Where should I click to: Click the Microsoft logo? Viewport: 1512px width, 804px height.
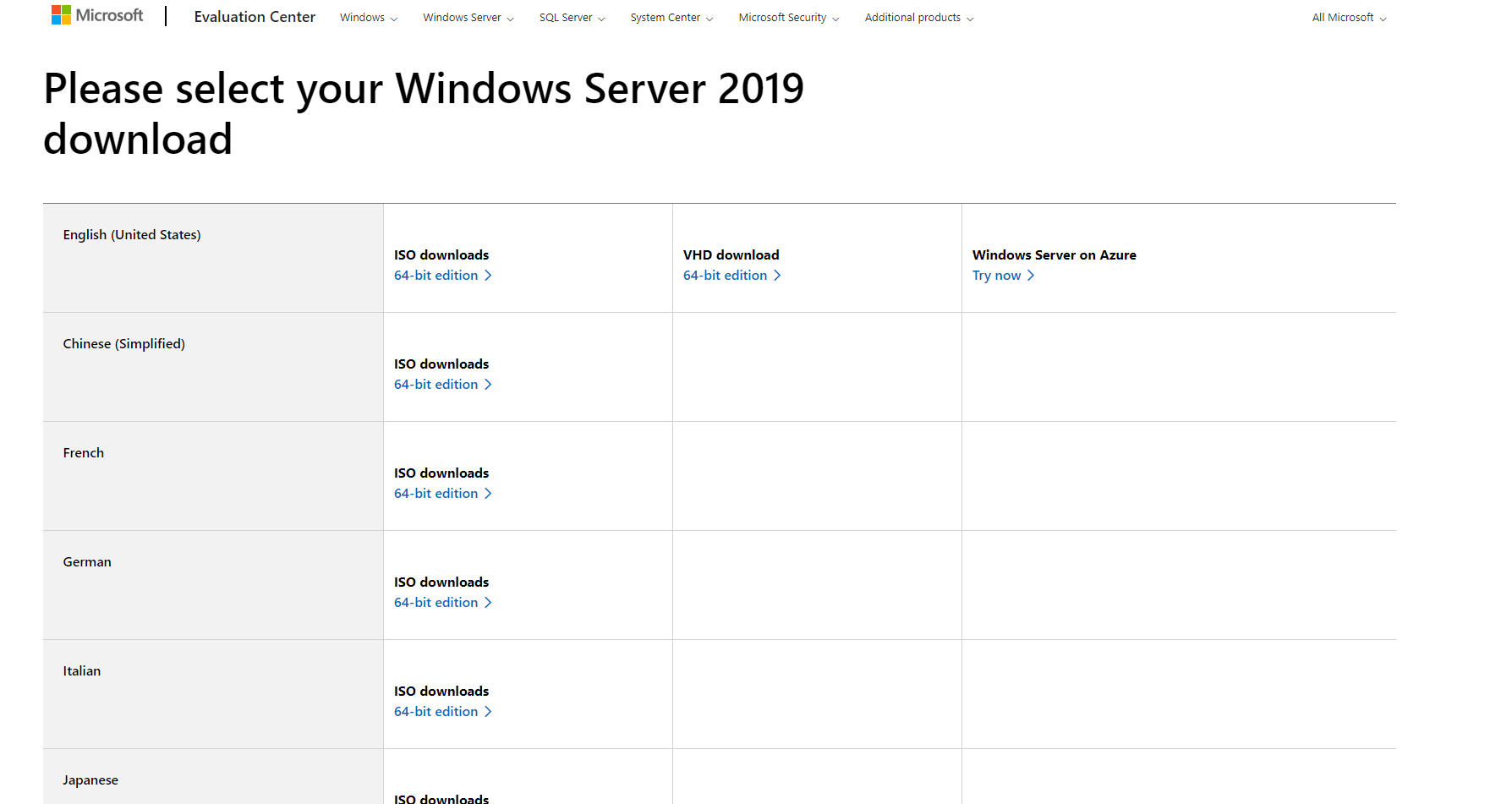pyautogui.click(x=96, y=14)
